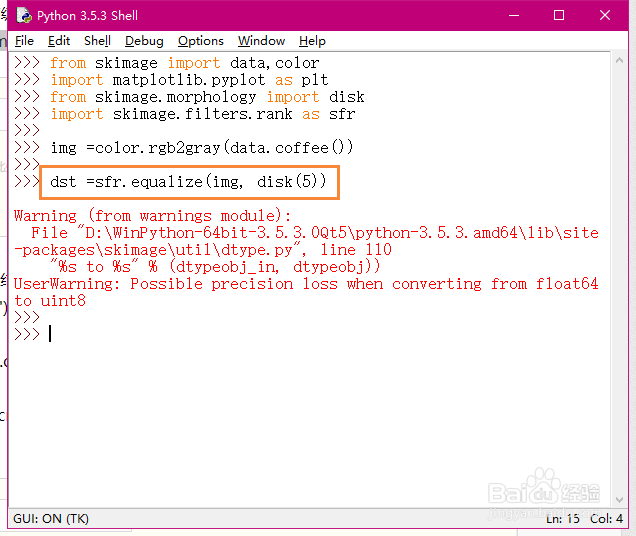This screenshot has width=636, height=536.
Task: Click 'from skimage.morphology import disk' line
Action: point(207,97)
